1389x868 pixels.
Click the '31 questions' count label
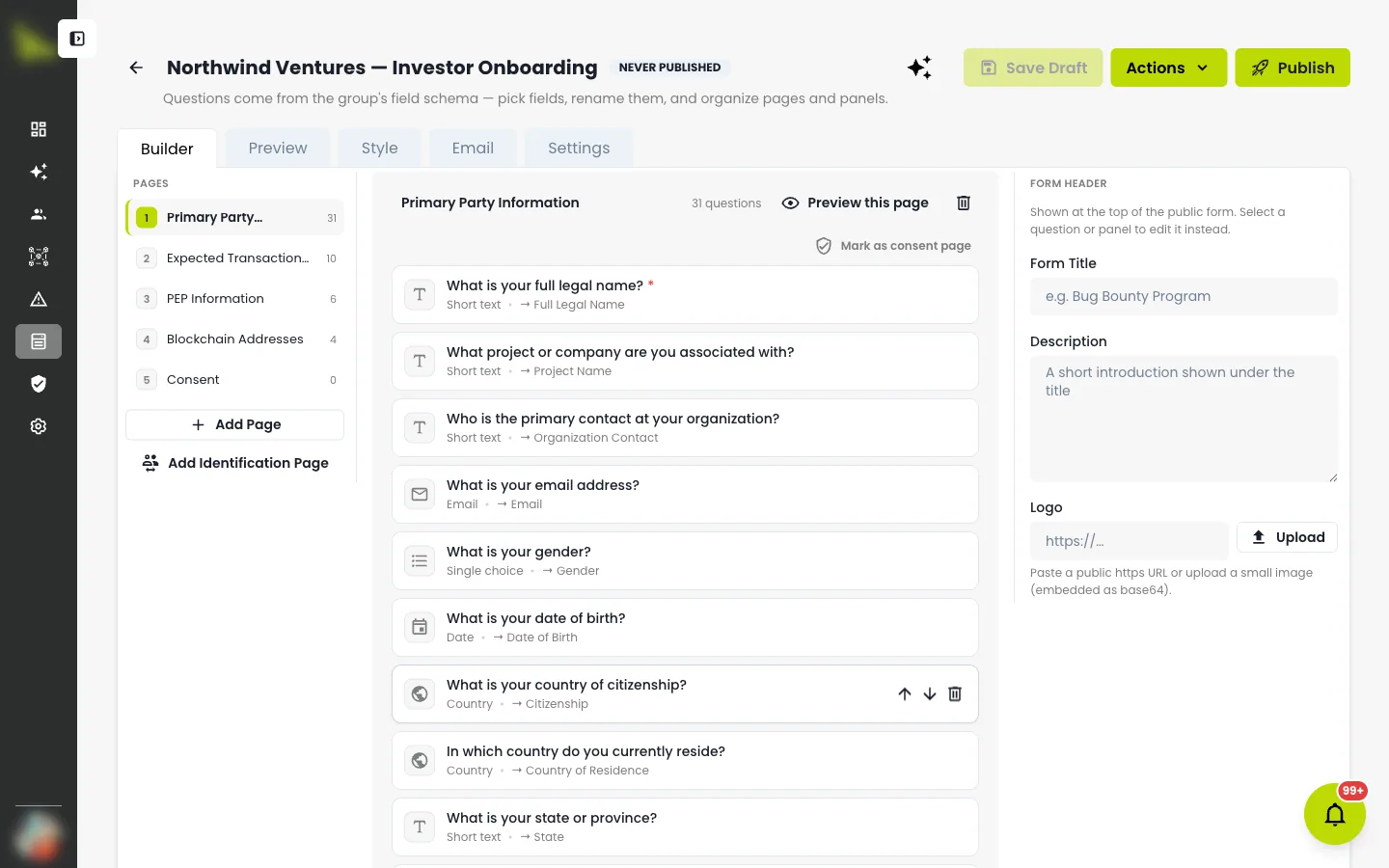726,203
